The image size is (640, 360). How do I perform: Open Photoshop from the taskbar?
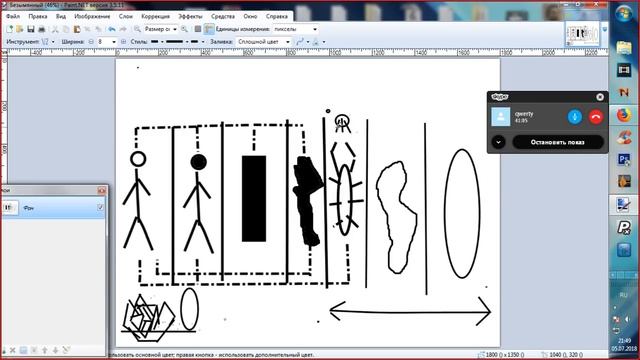click(624, 159)
